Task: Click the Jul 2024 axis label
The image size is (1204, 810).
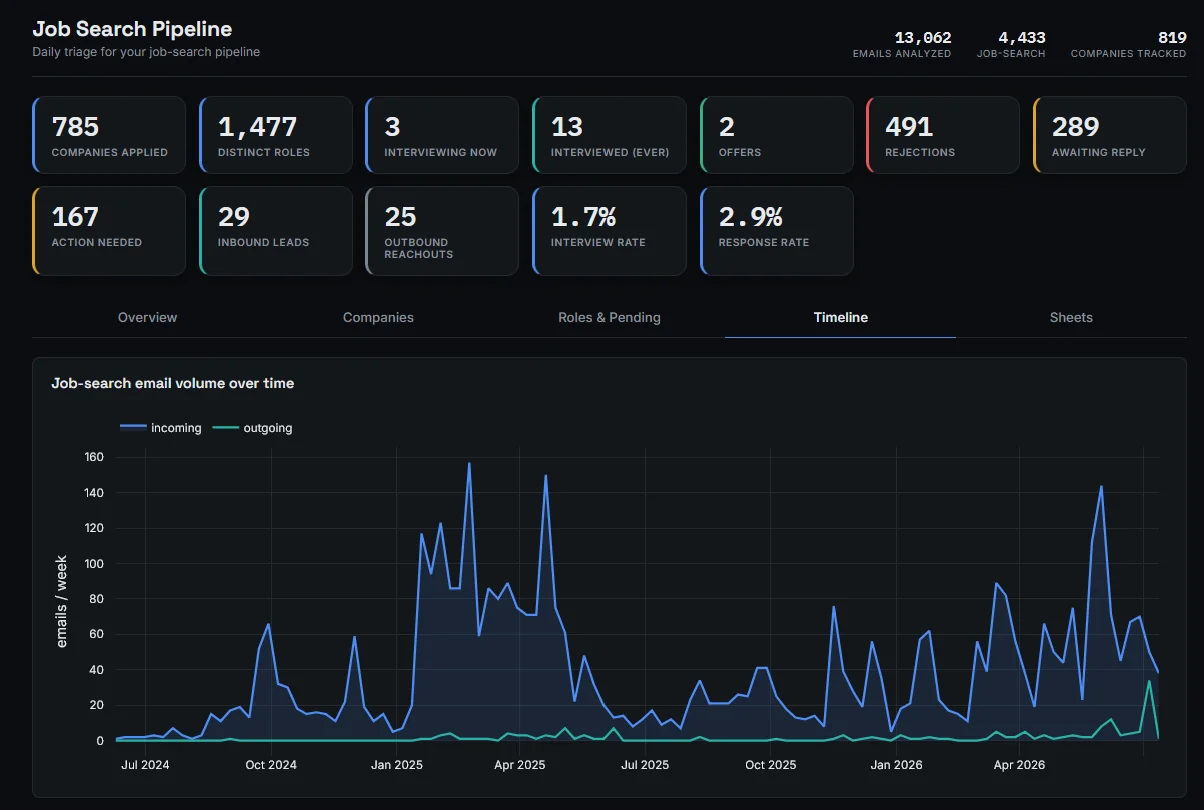Action: [x=145, y=765]
